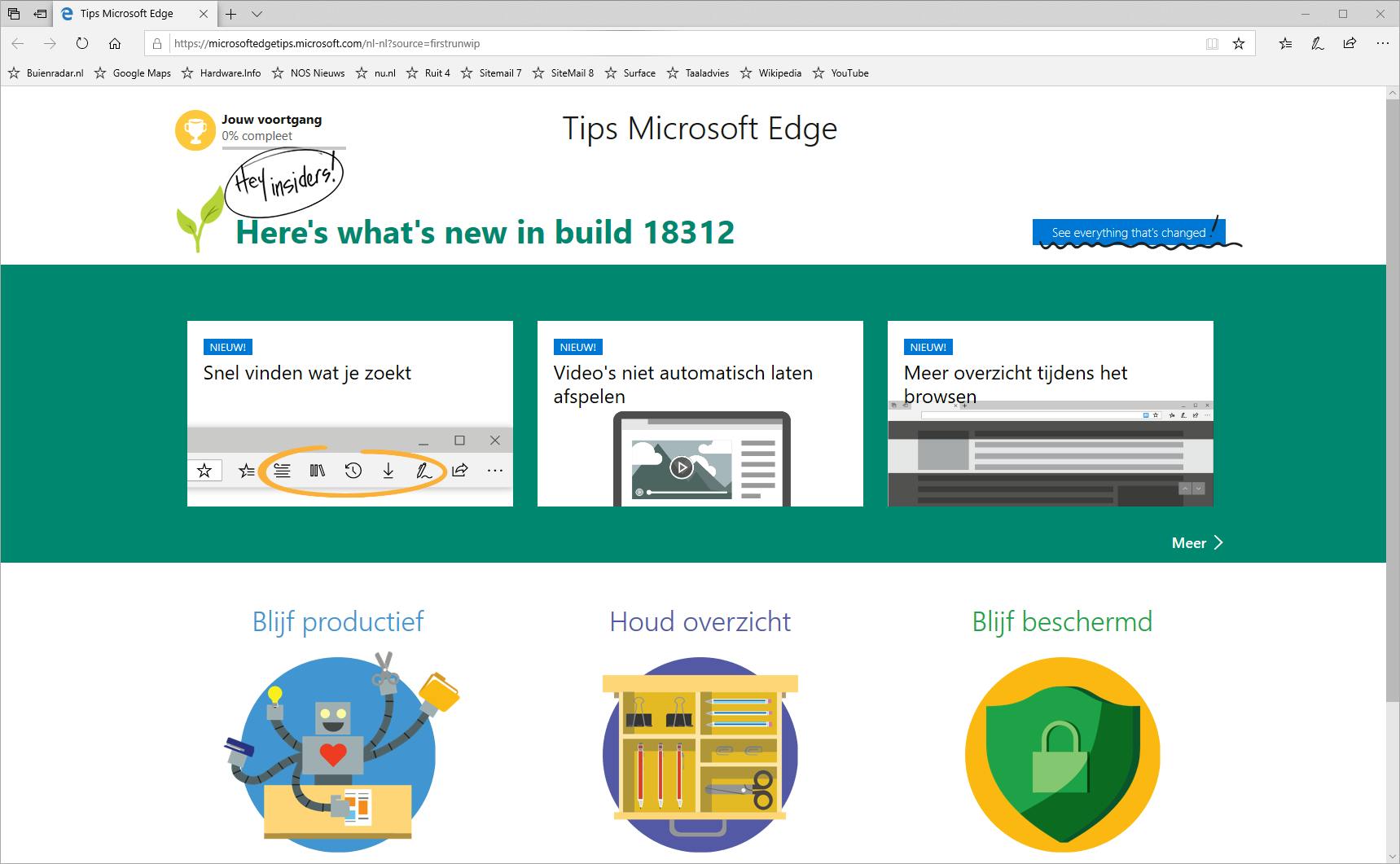Screen dimensions: 1400x864
Task: Open Meer overzicht tijdens het browsen card
Action: (1051, 414)
